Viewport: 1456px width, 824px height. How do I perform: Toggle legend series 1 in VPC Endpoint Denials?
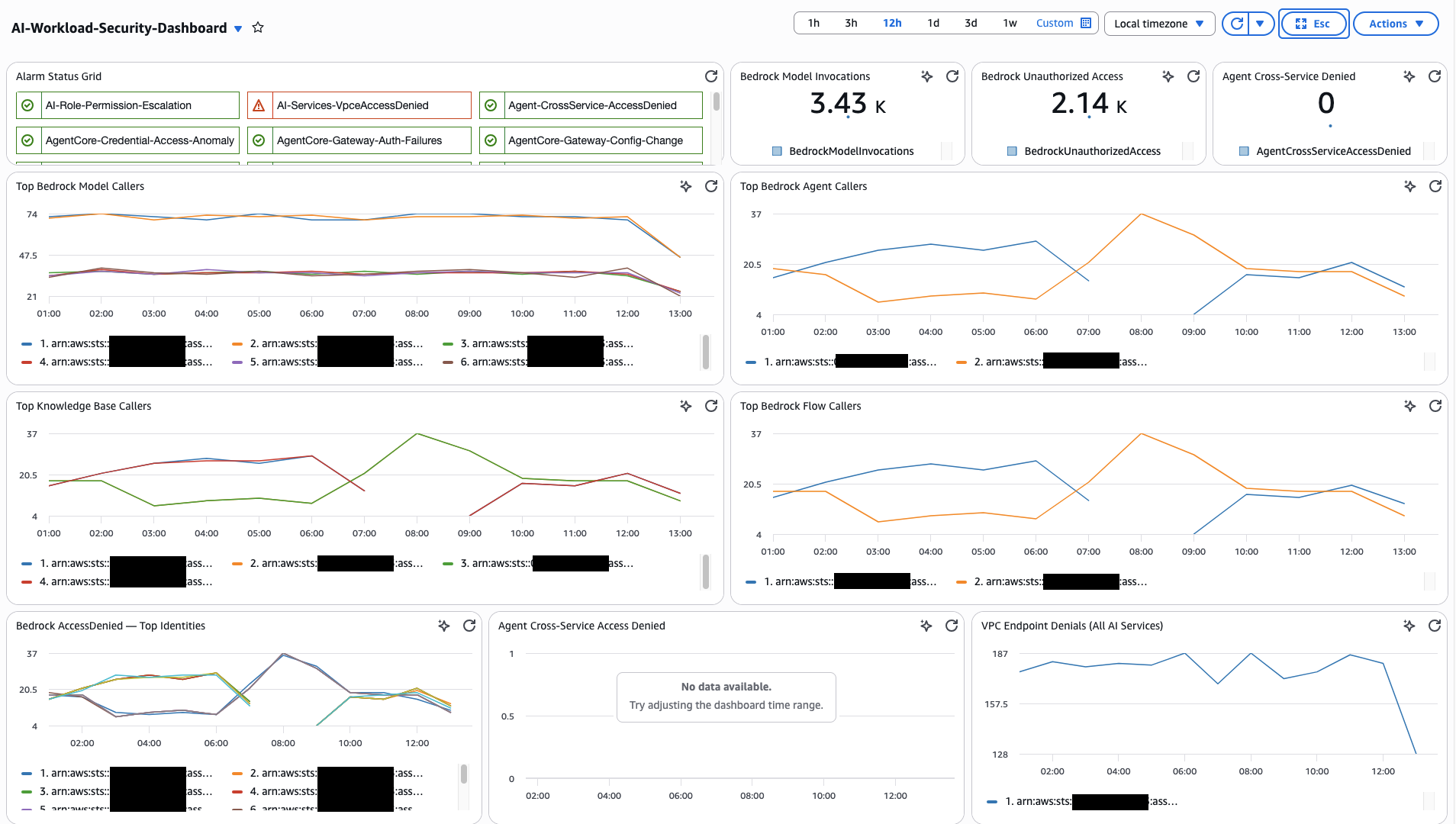1082,801
